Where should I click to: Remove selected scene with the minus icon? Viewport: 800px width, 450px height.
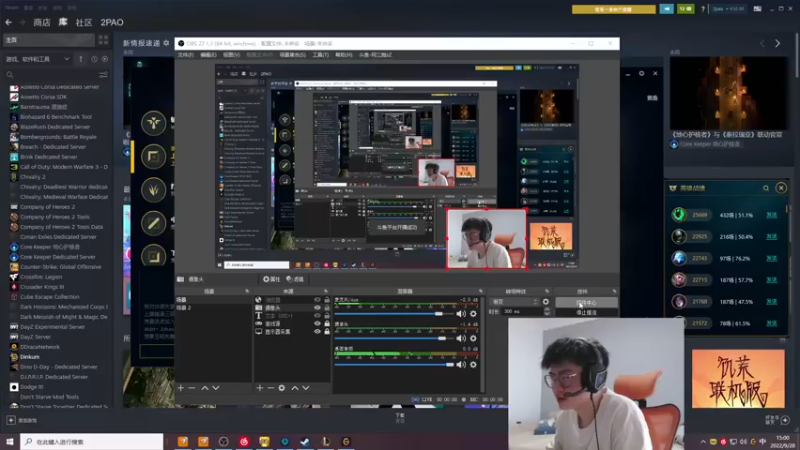pyautogui.click(x=192, y=388)
